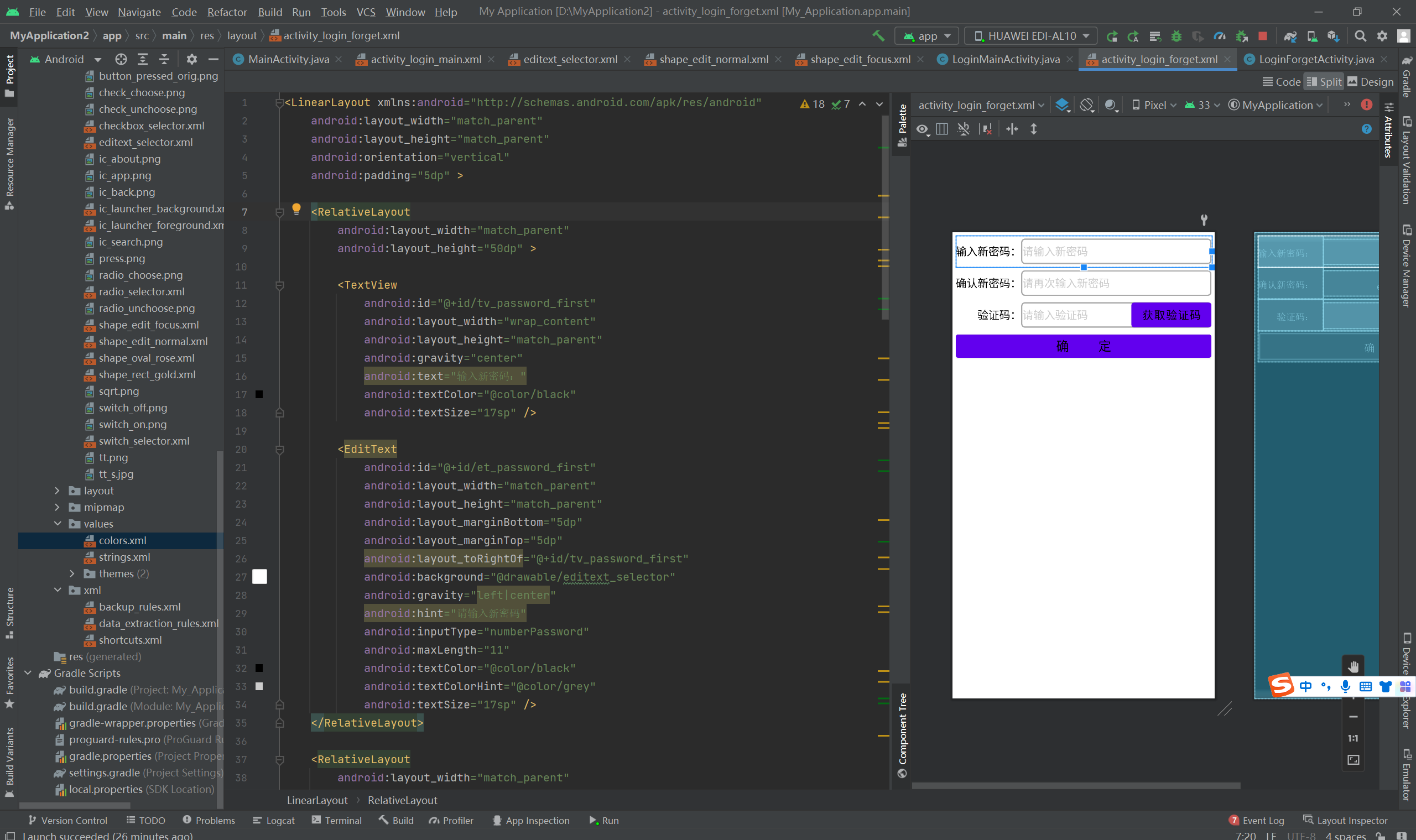Click the Make Project hammer icon

(878, 35)
